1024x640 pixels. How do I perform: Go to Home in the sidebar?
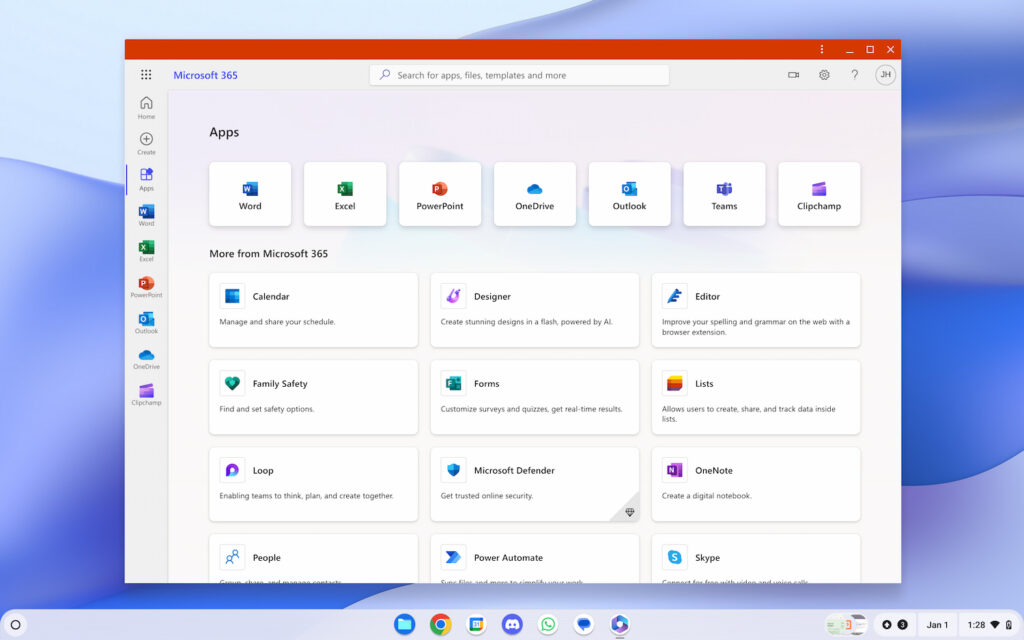coord(146,108)
